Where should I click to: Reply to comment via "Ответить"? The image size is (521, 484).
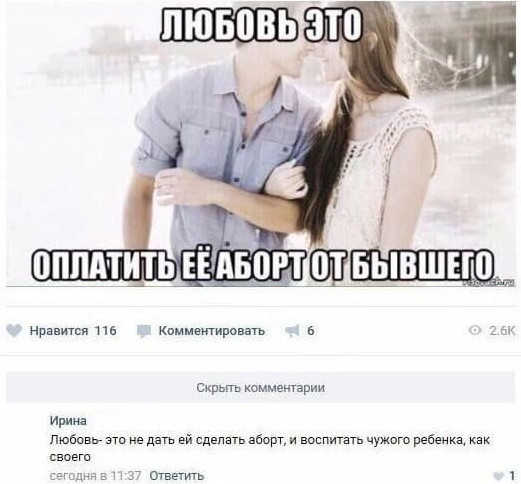coord(177,475)
